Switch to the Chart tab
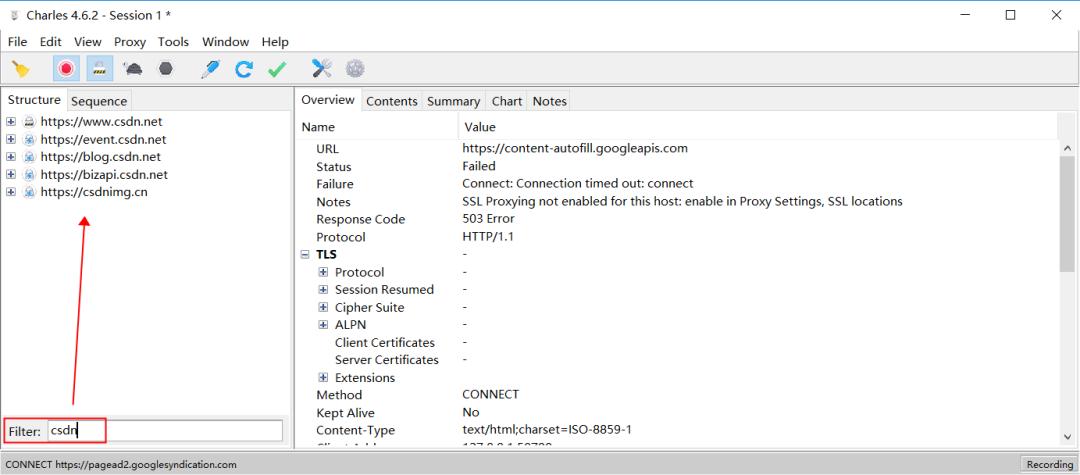The image size is (1080, 475). (x=506, y=101)
